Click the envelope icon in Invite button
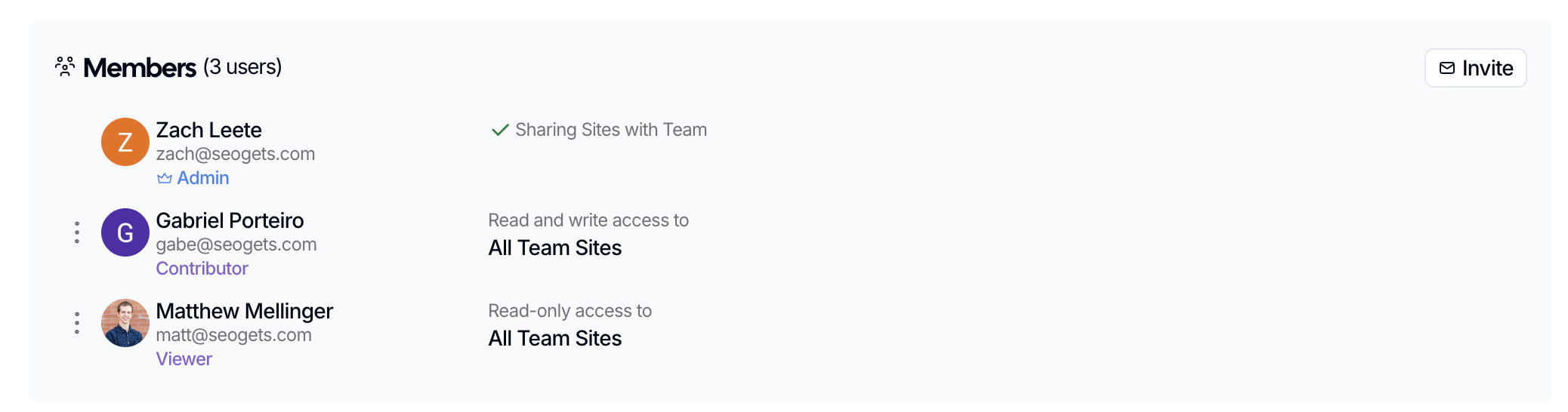The image size is (1568, 412). tap(1446, 69)
